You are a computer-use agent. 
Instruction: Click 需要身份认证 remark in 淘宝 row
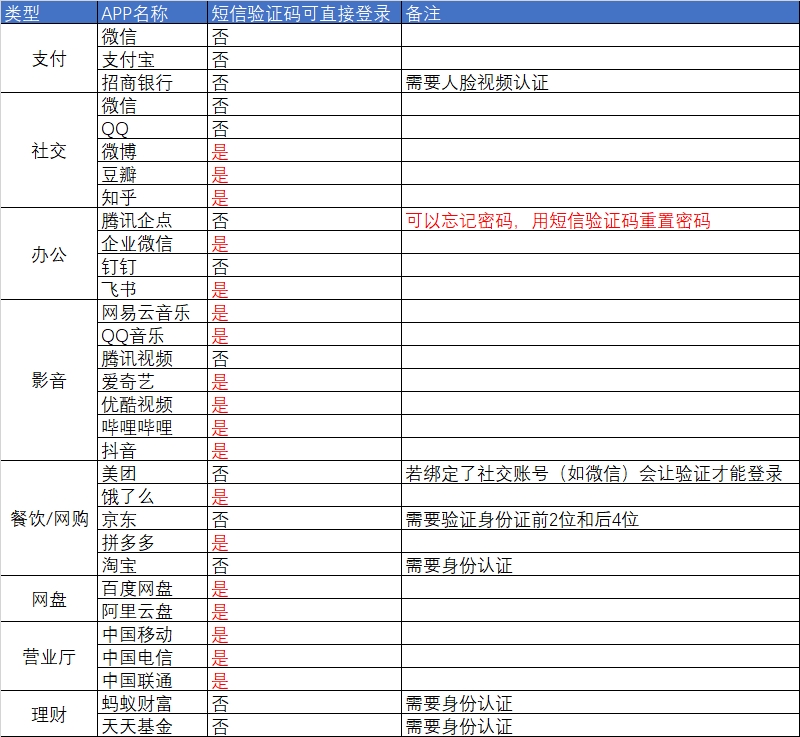coord(601,564)
